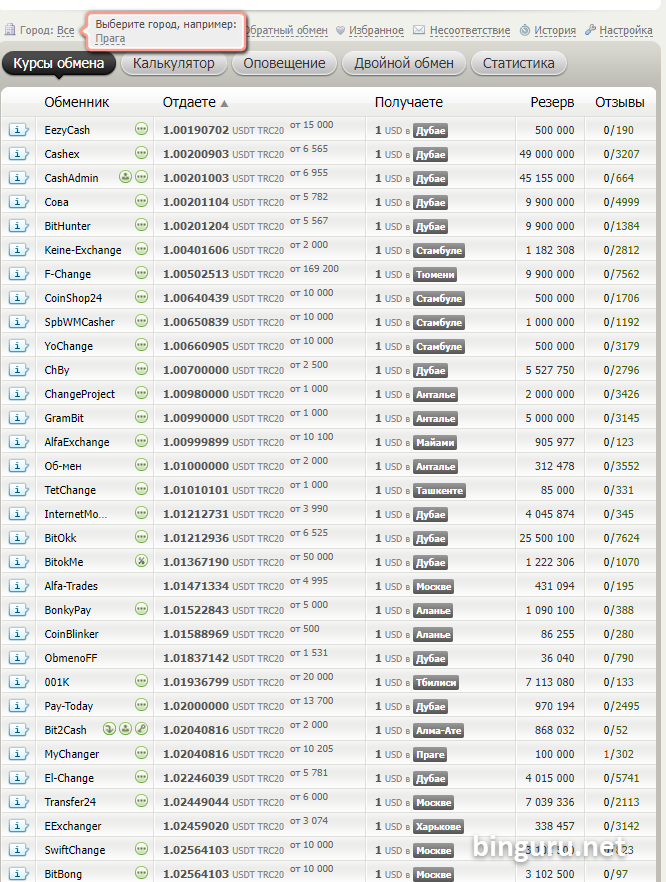Viewport: 666px width, 882px height.
Task: Click rate 1.00502513 in F-Change row
Action: (x=196, y=274)
